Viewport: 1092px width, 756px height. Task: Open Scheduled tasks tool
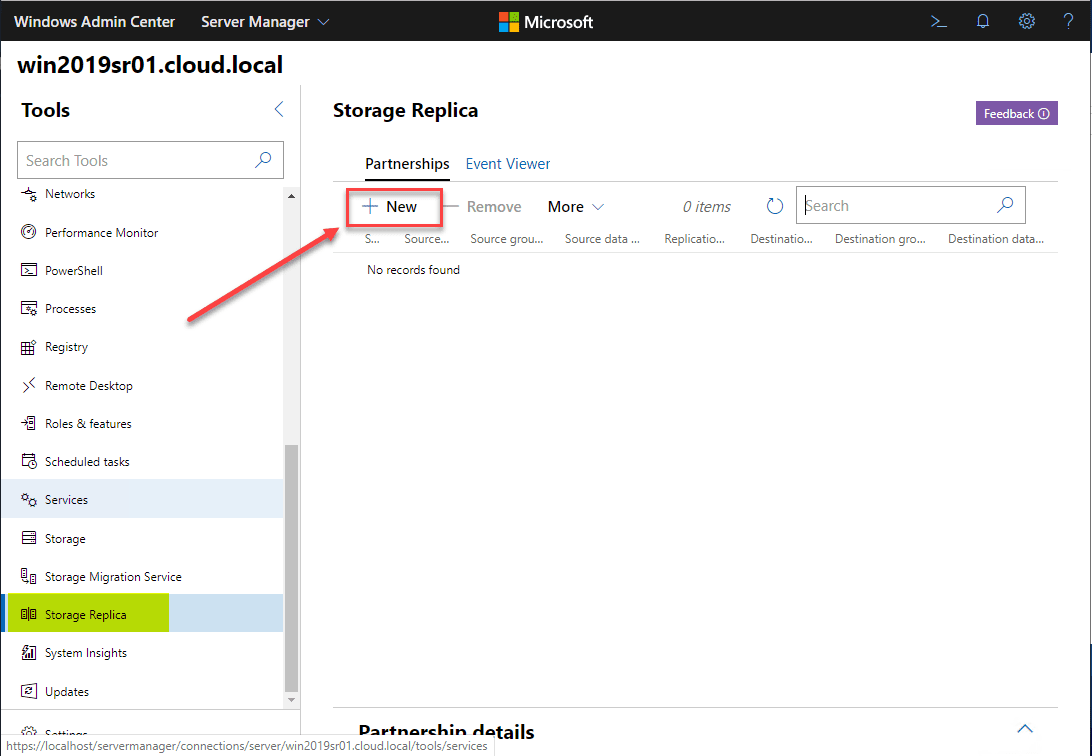86,462
